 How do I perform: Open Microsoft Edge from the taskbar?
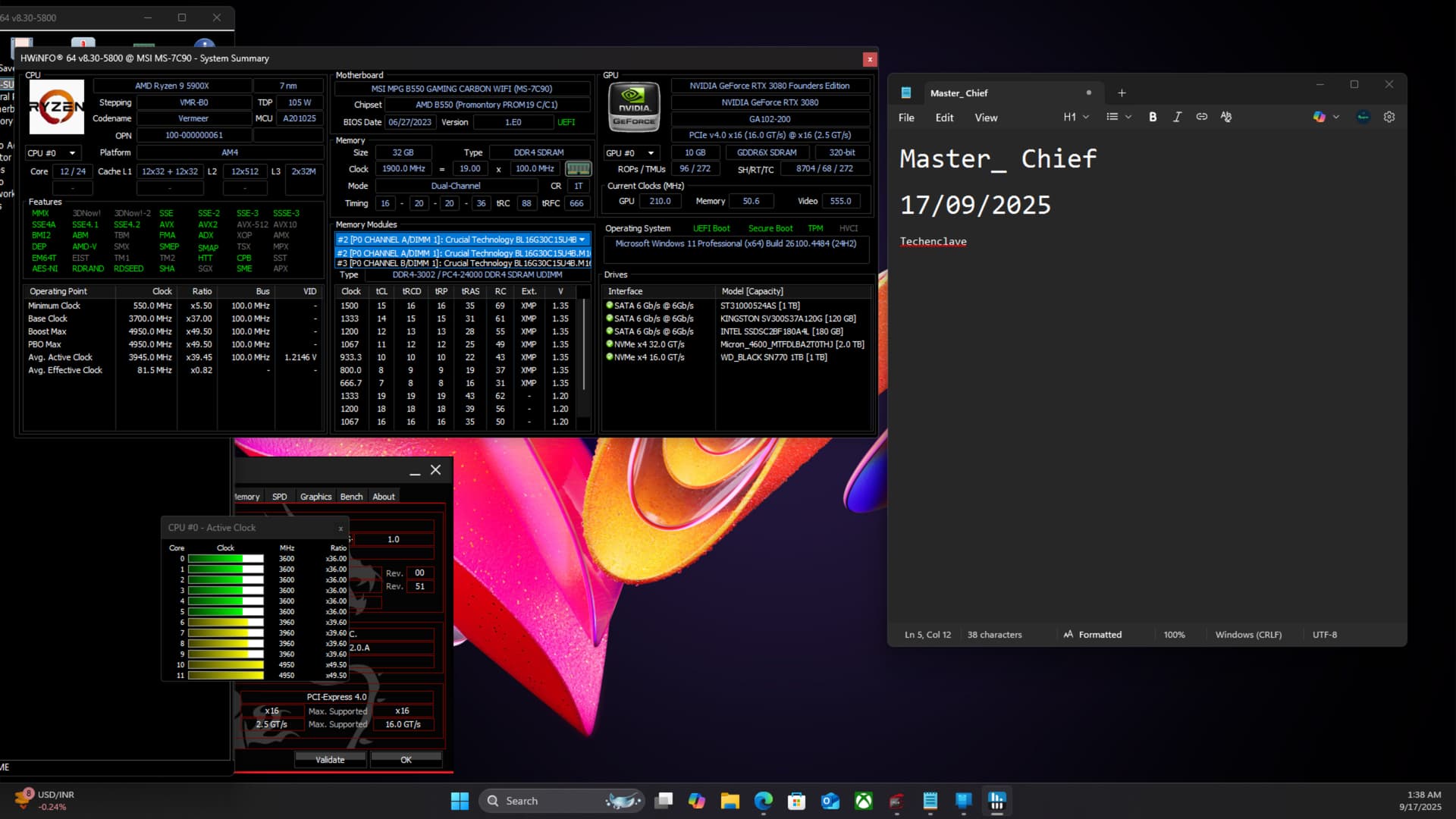click(764, 801)
